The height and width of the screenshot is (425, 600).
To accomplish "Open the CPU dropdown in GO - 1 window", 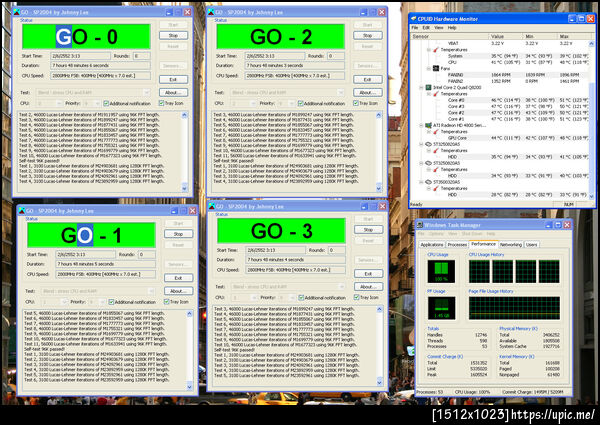I will [64, 302].
